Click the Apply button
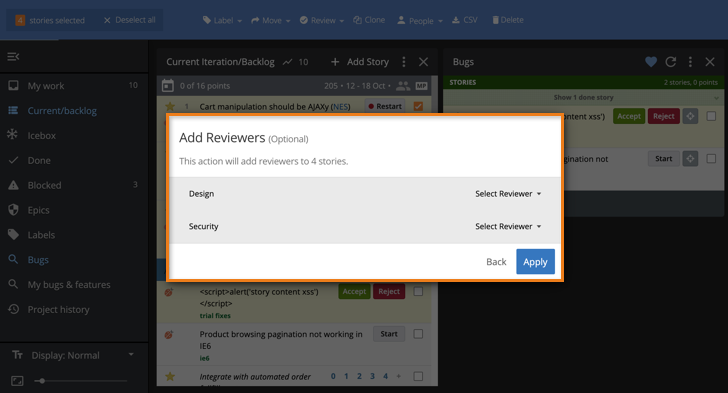This screenshot has height=393, width=728. (x=535, y=262)
